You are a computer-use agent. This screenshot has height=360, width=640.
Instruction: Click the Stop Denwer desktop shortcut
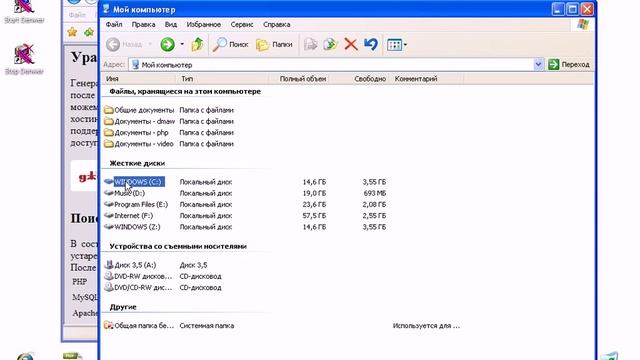[24, 59]
